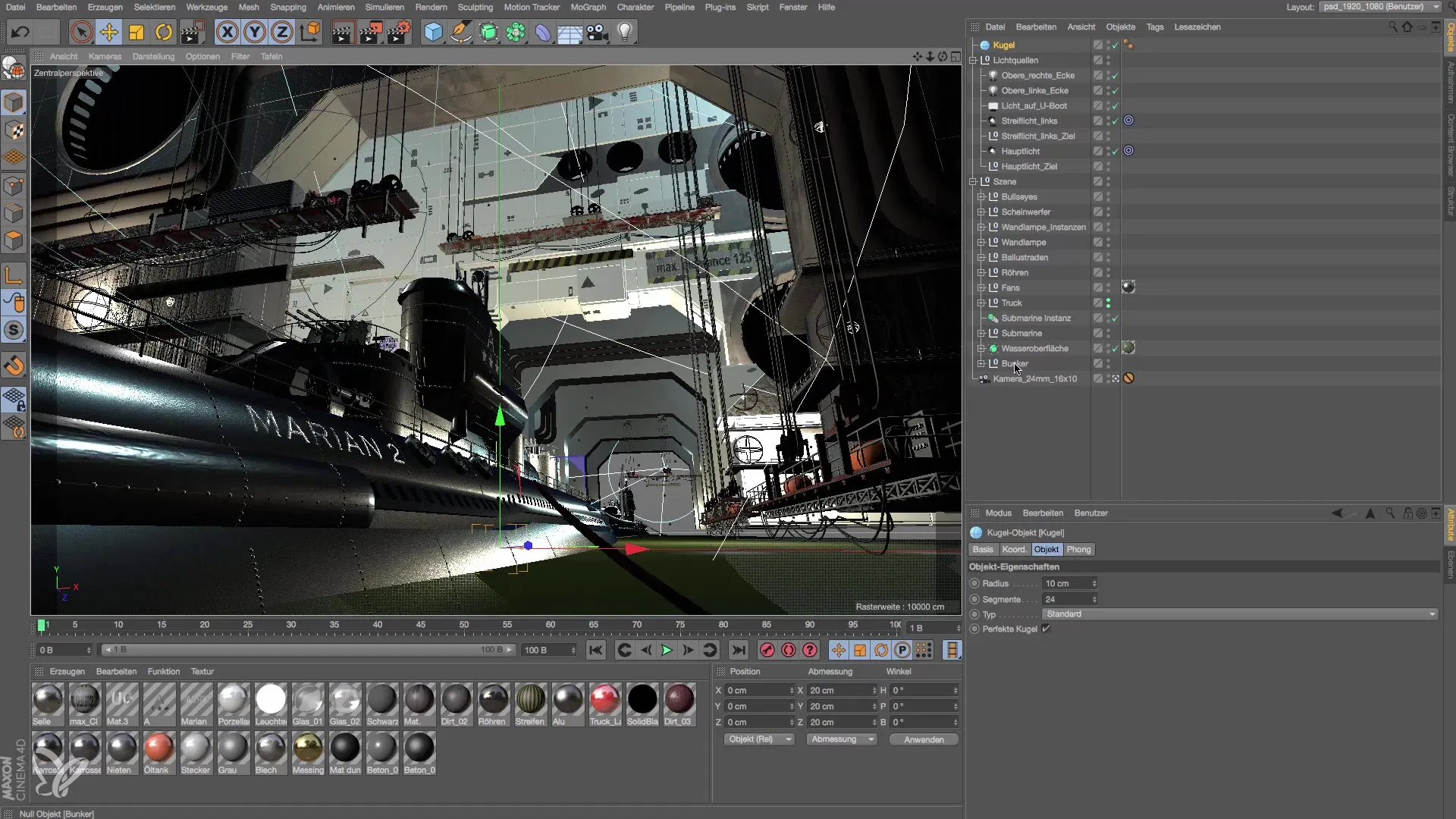This screenshot has height=819, width=1456.
Task: Switch to texture mode icon
Action: 14,130
